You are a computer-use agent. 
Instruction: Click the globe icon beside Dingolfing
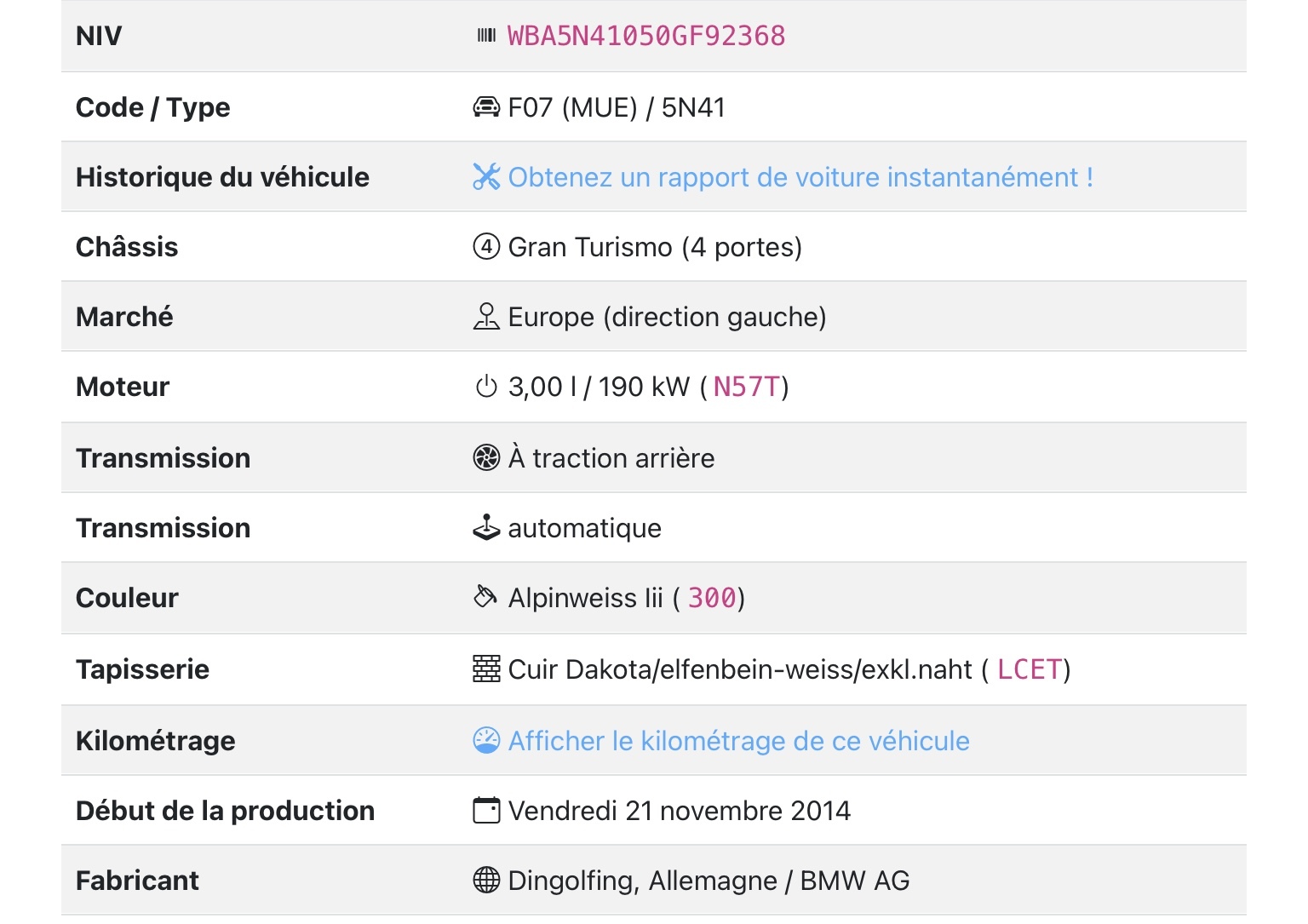pos(486,880)
